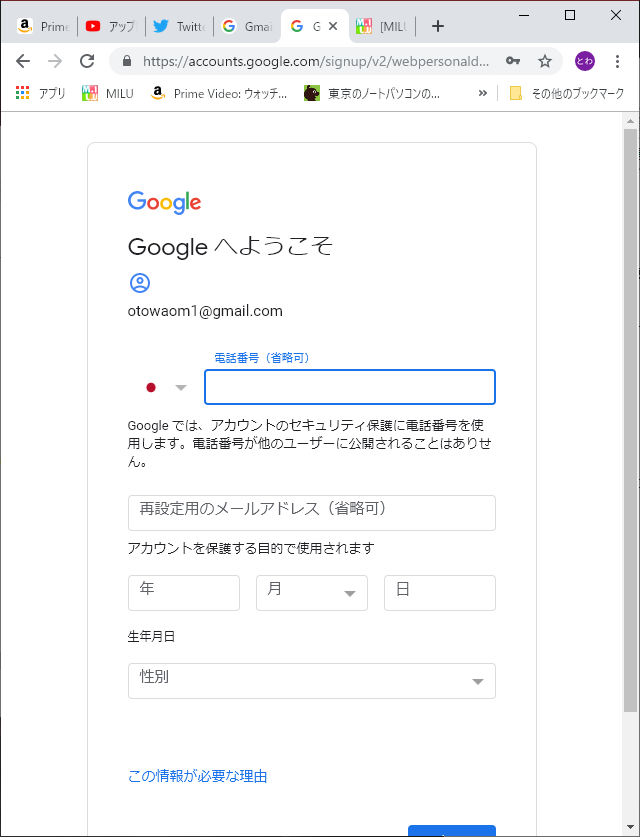The height and width of the screenshot is (837, 640).
Task: Click the vertical scrollbar thumb
Action: coord(630,420)
